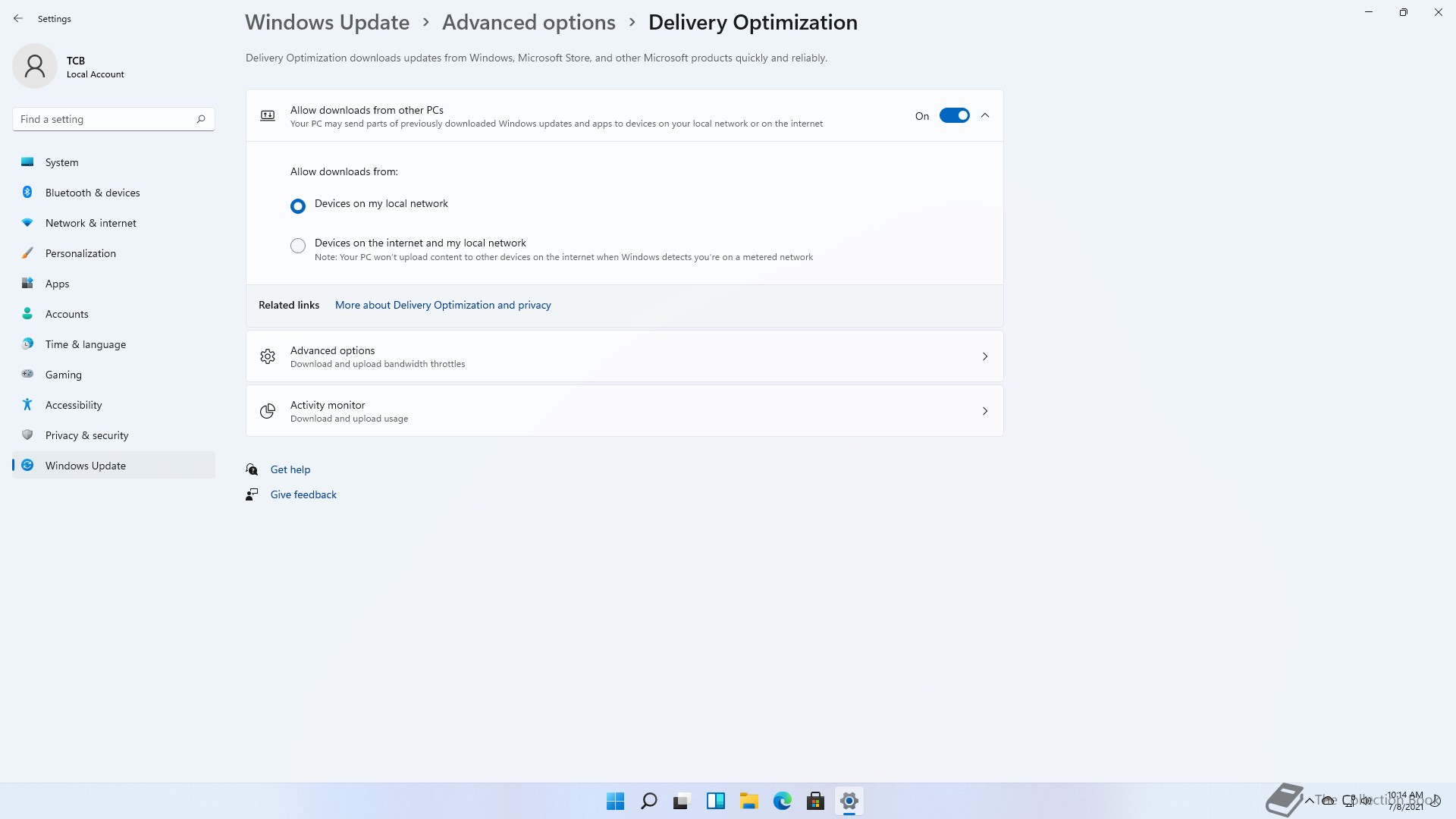Click the Local Account label under TCB
Screen dimensions: 1456x819
pos(96,74)
